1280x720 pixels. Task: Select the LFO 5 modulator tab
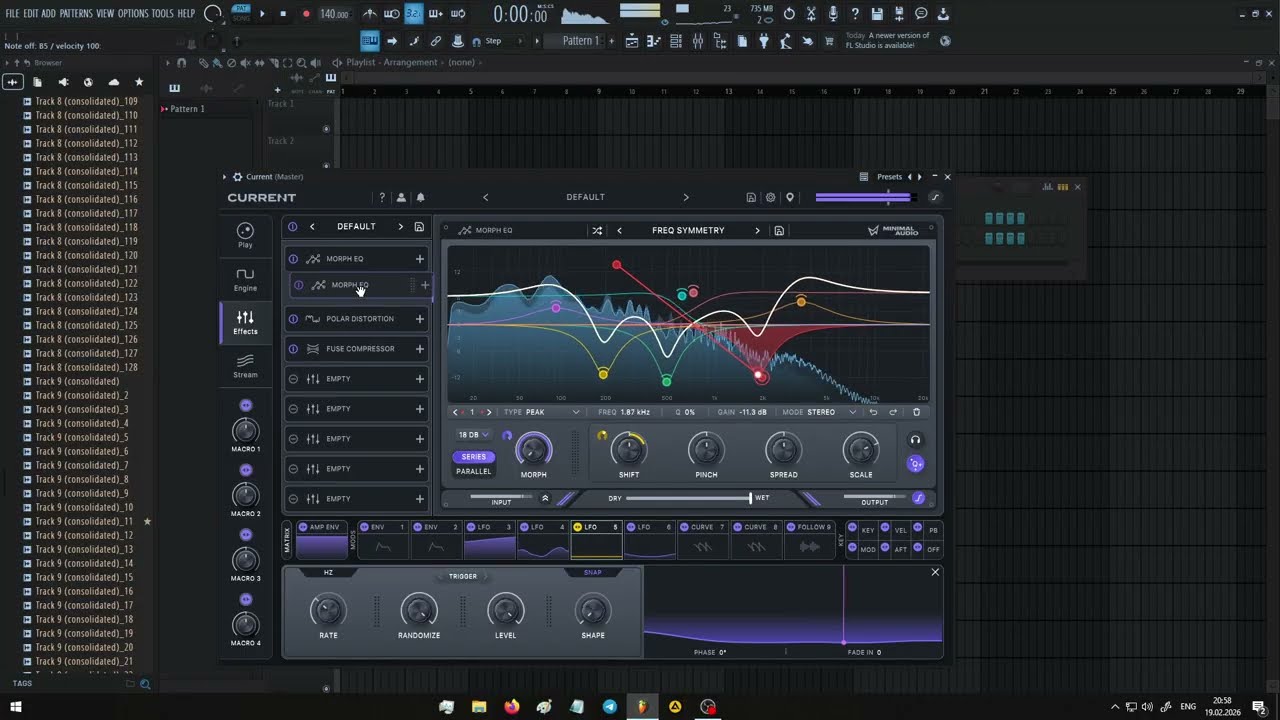pos(597,540)
